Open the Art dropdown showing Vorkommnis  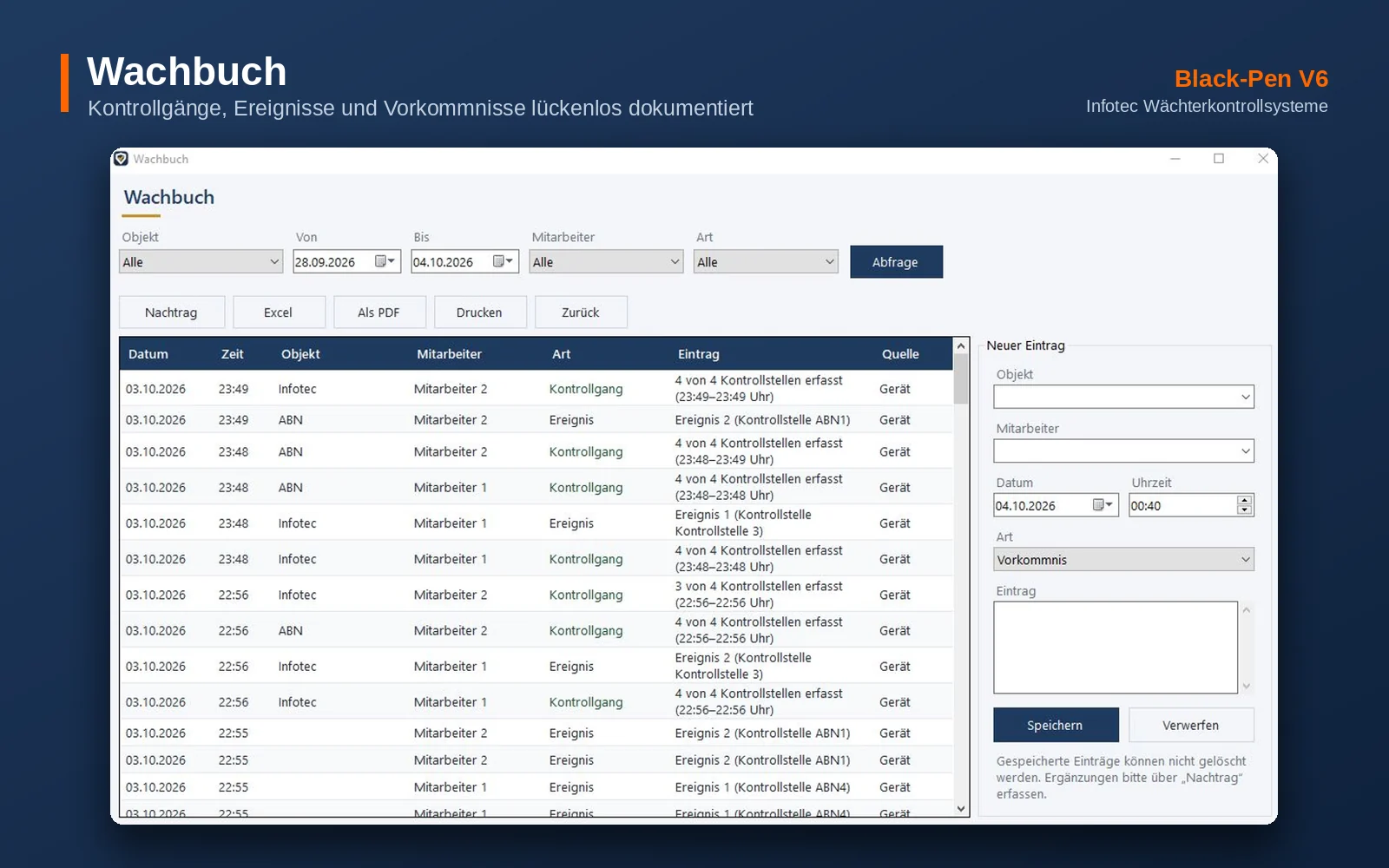(x=1123, y=559)
